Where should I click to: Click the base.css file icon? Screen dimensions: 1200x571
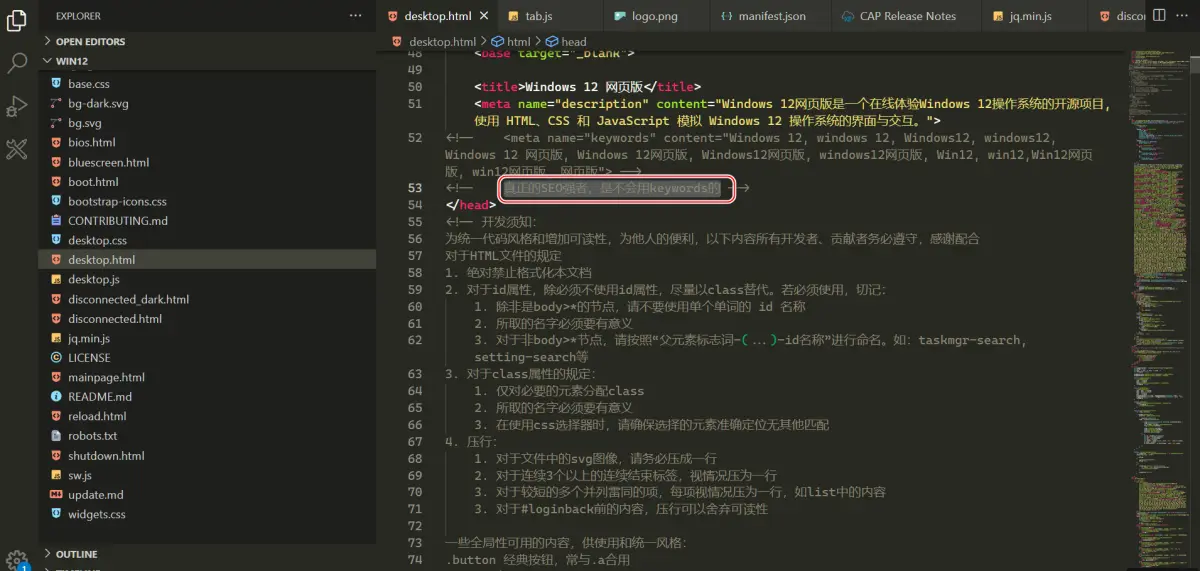point(56,84)
